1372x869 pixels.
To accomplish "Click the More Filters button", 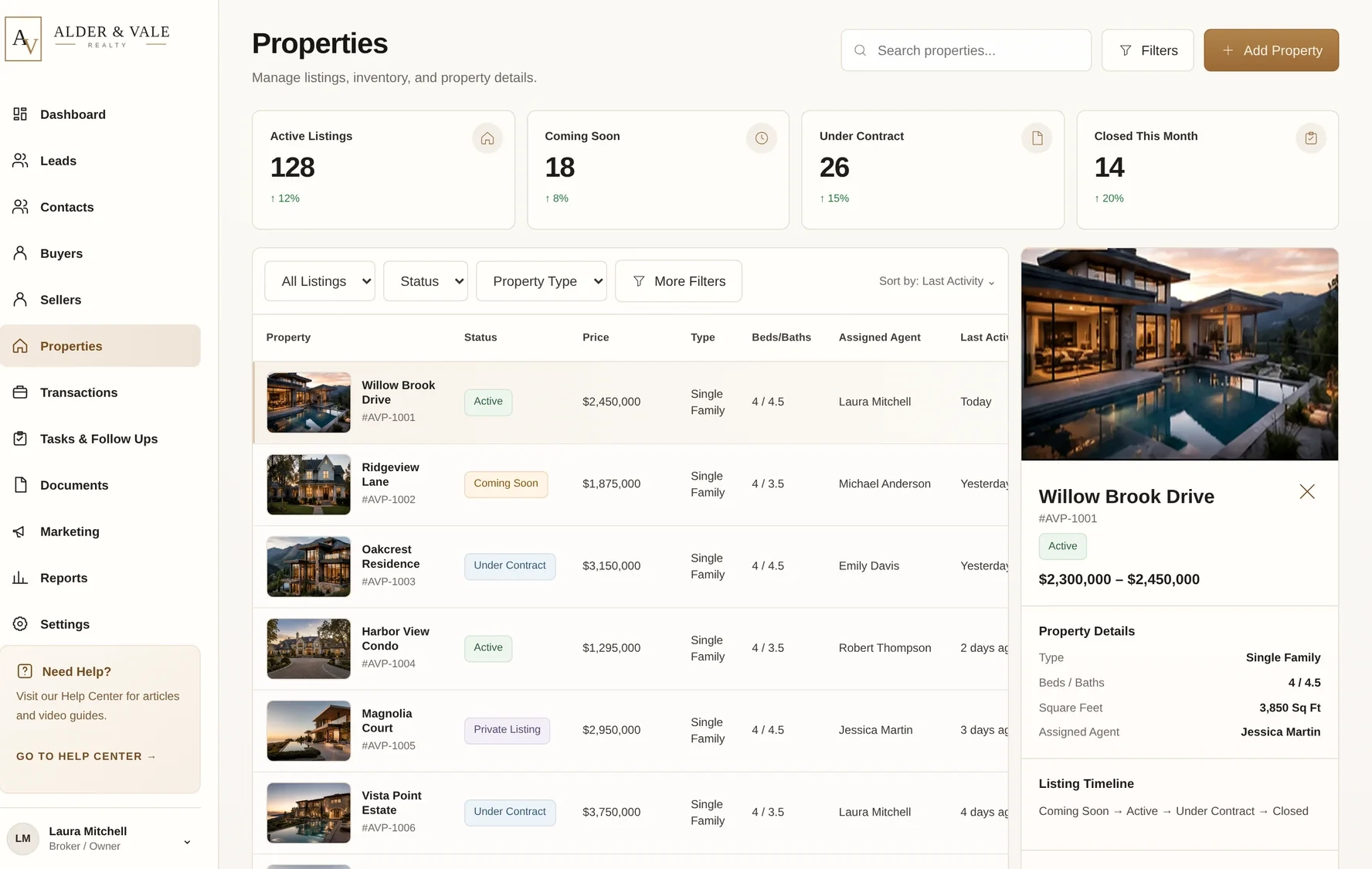I will coord(678,281).
